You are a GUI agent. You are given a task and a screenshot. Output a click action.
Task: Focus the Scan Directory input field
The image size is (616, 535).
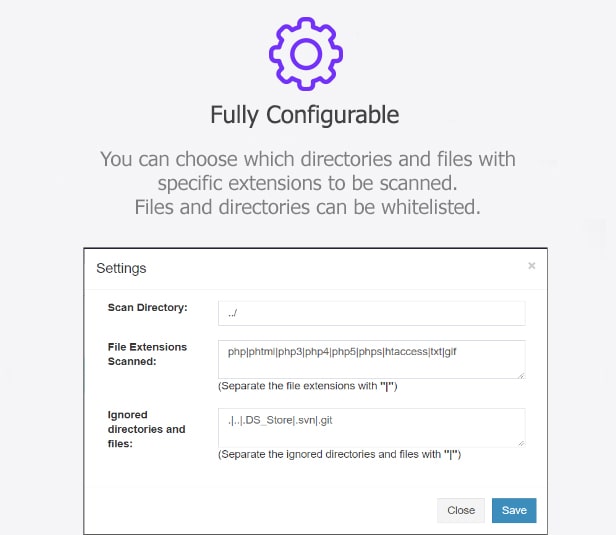point(371,312)
